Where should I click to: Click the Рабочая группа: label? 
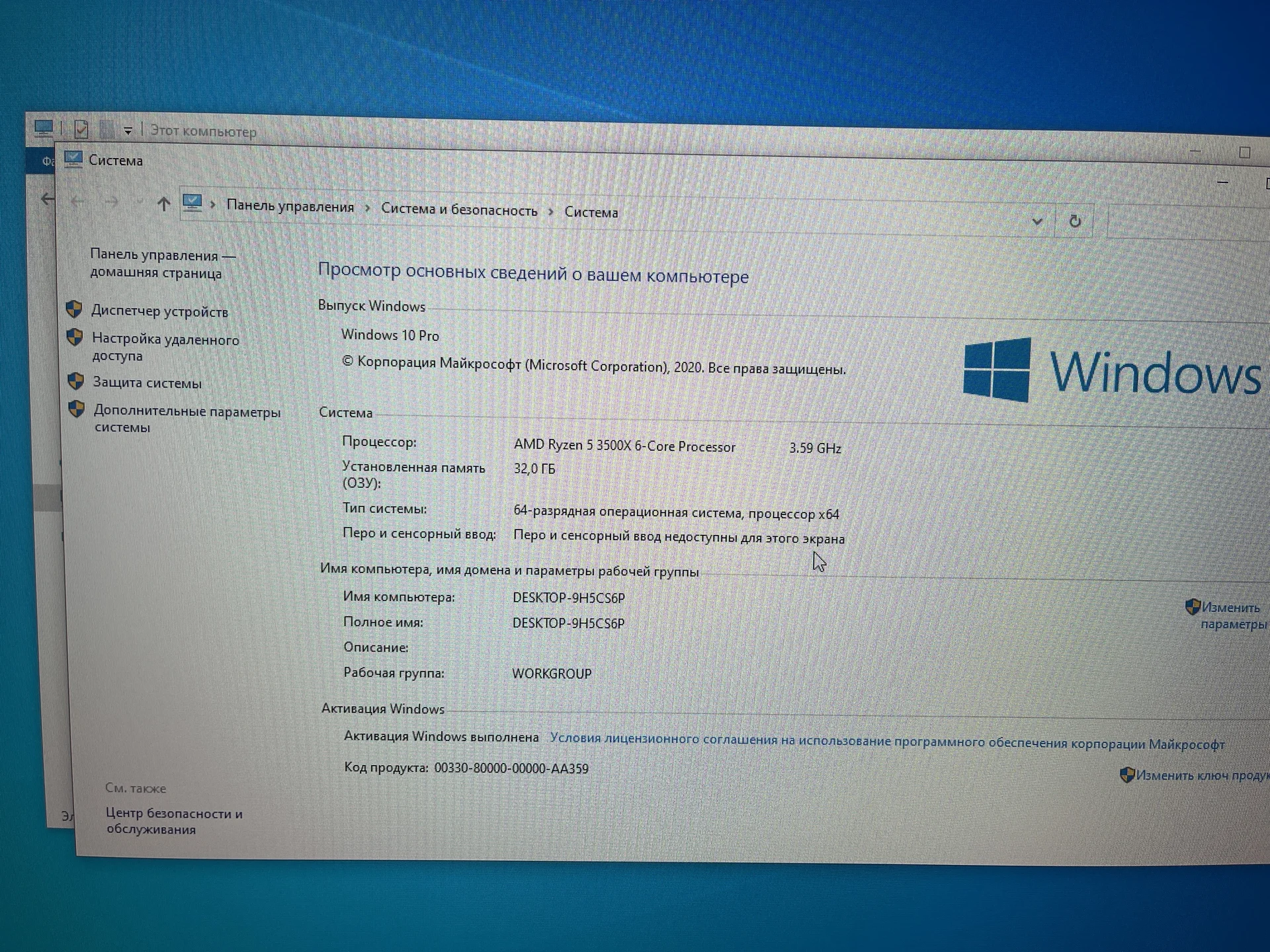pos(394,673)
